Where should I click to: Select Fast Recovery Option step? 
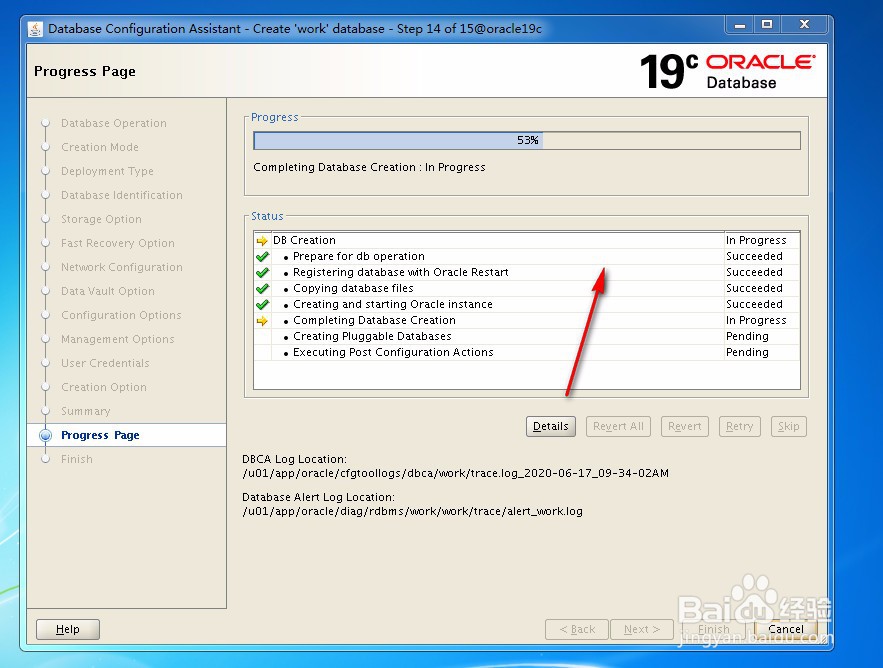118,243
